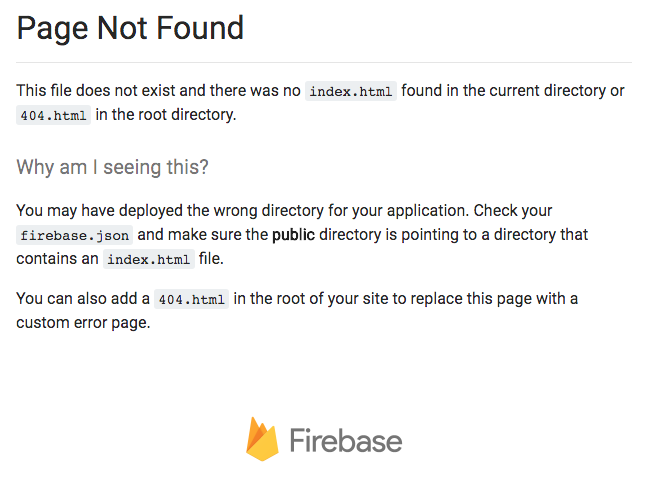Click index.html code in the first paragraph
653x484 pixels.
(x=350, y=91)
